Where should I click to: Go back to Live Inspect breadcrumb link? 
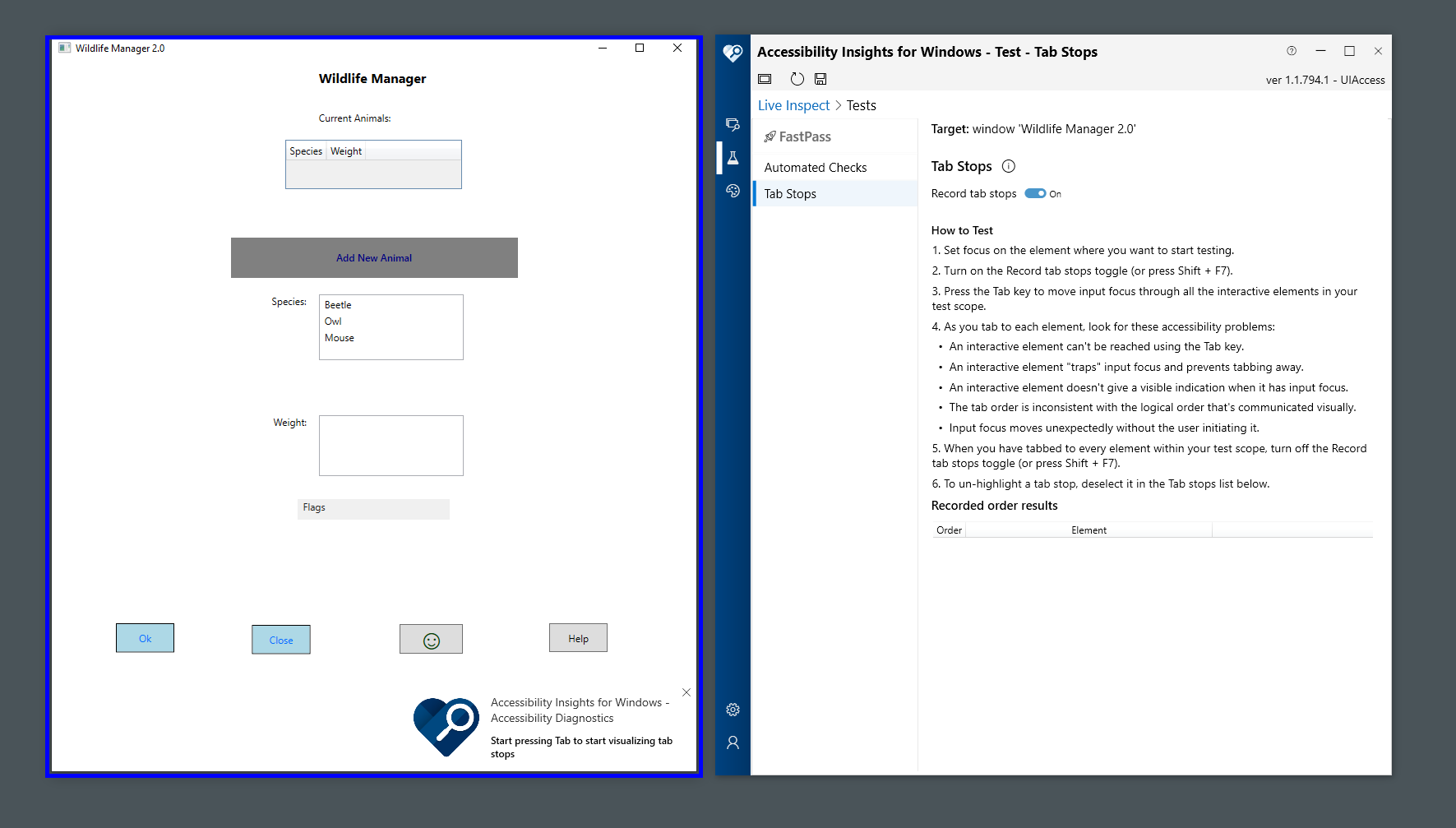click(793, 105)
